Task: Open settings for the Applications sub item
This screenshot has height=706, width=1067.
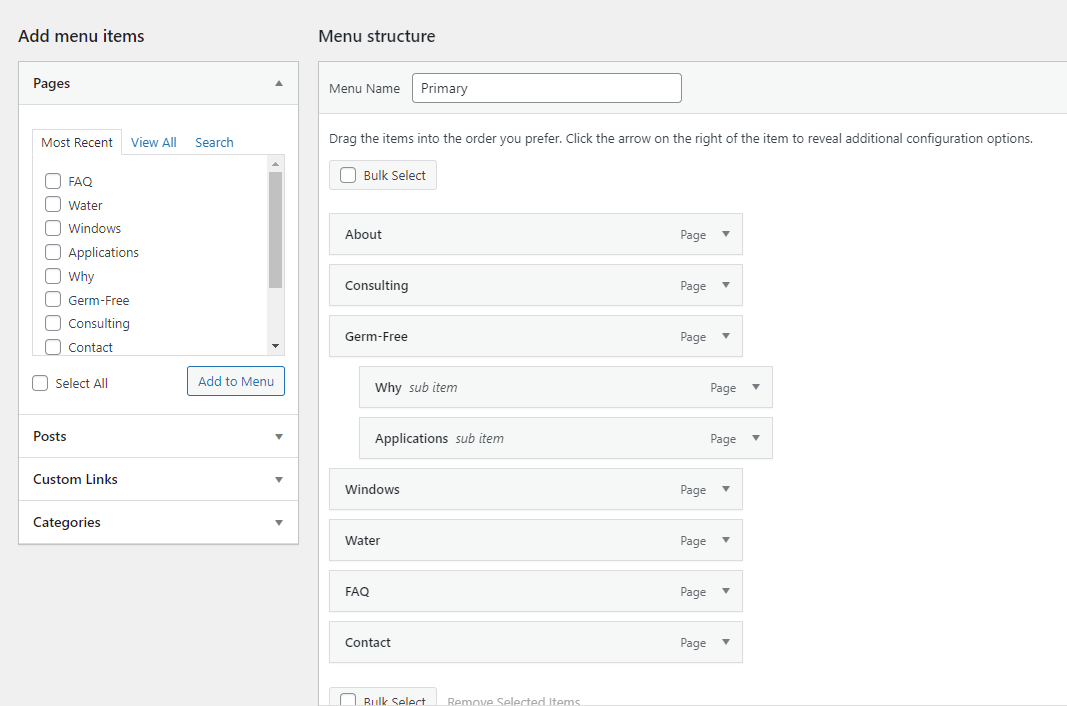Action: tap(755, 438)
